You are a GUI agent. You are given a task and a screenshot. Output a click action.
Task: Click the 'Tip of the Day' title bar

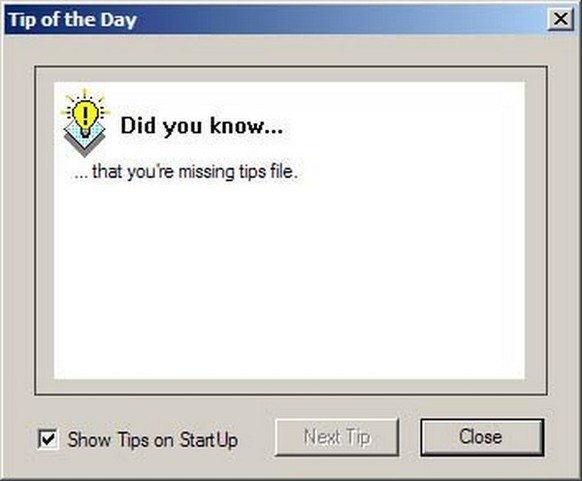(275, 19)
